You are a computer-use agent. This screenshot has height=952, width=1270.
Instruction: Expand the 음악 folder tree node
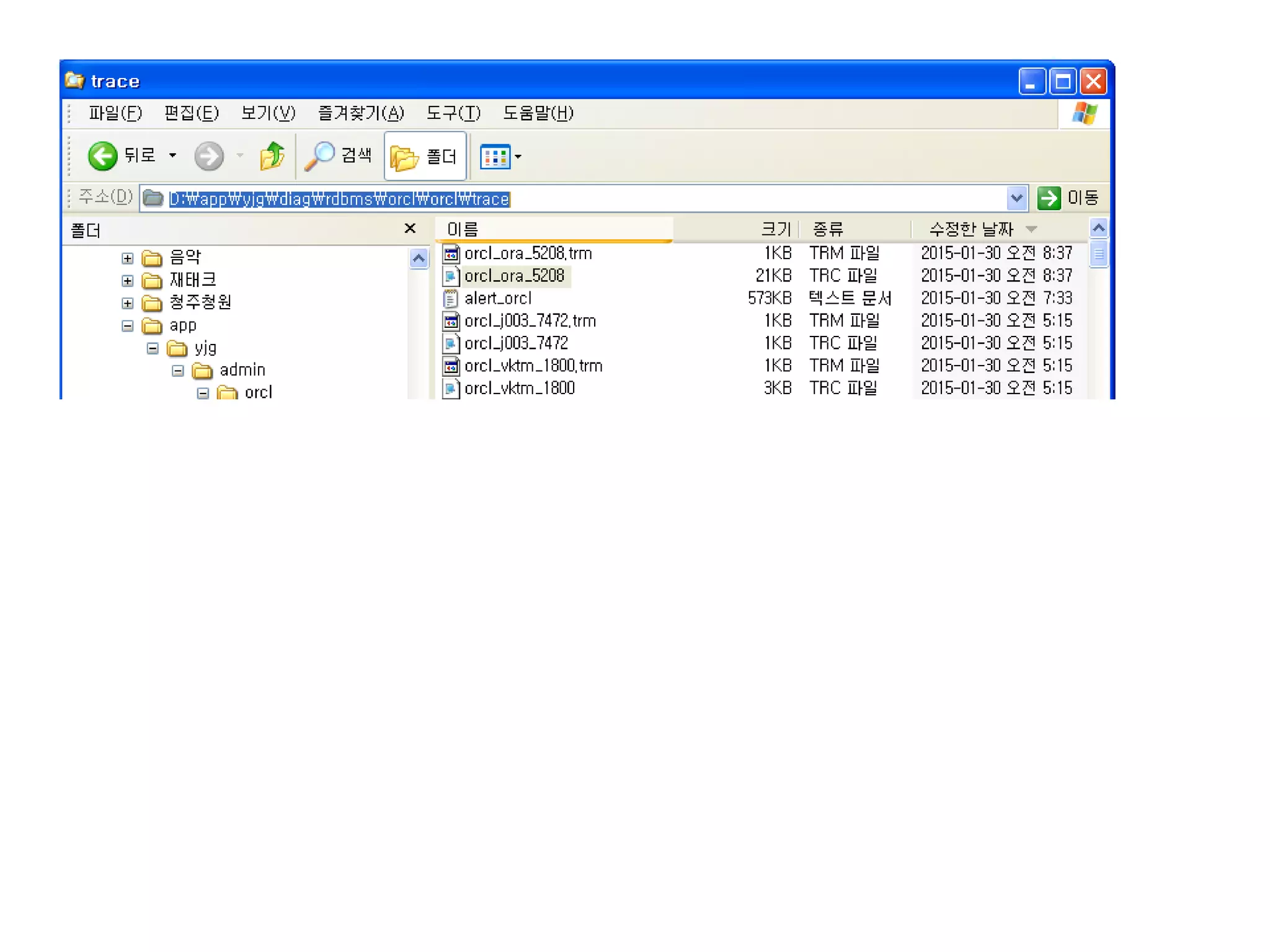128,258
